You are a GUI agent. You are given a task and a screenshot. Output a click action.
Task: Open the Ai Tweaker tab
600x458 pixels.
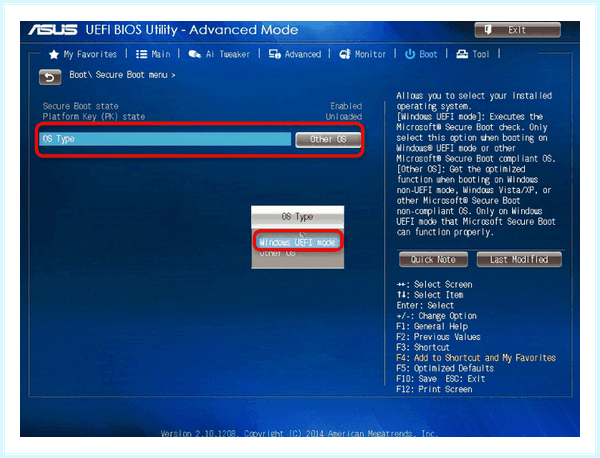click(219, 54)
